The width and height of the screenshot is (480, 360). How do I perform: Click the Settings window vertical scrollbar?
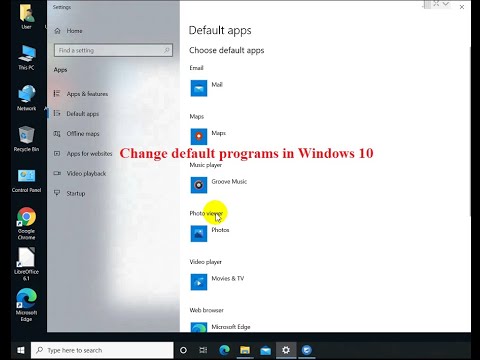tap(470, 132)
